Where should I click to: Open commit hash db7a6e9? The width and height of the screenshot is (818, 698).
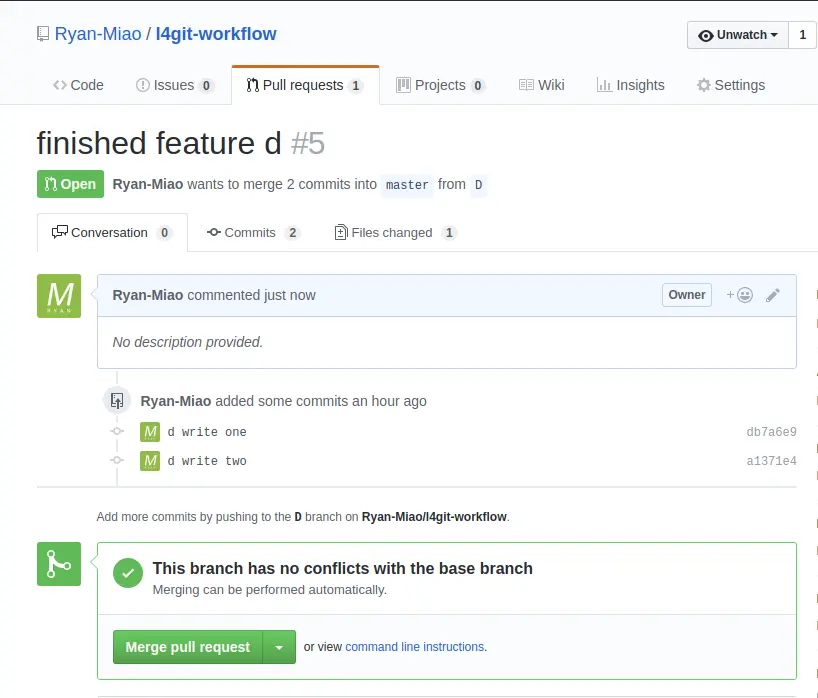tap(771, 432)
